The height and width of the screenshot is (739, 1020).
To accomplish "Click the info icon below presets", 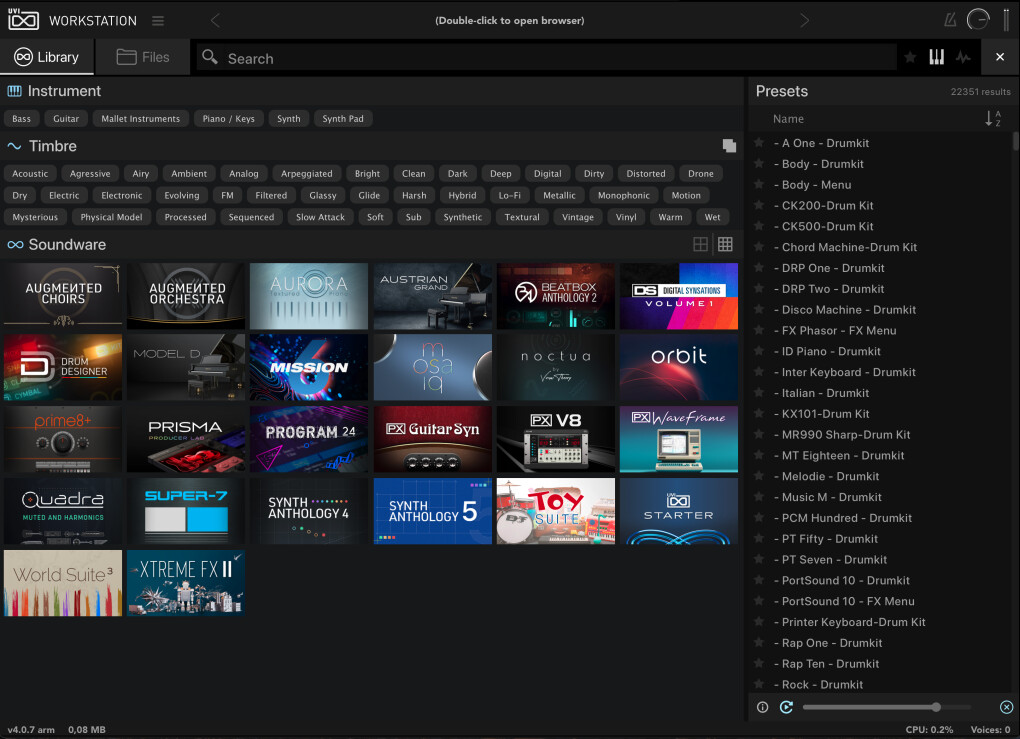I will (x=762, y=707).
